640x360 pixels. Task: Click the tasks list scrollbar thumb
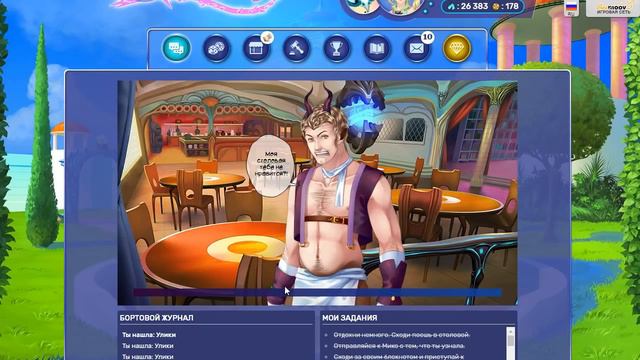(x=511, y=342)
